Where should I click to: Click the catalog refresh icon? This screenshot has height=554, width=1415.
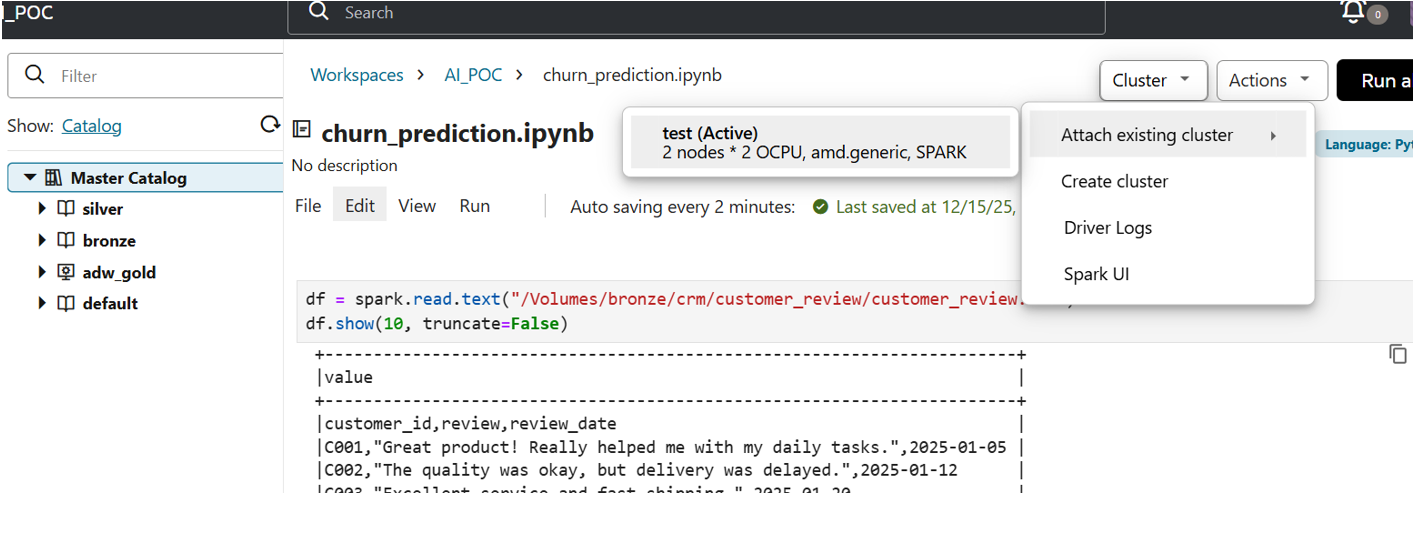pos(269,125)
